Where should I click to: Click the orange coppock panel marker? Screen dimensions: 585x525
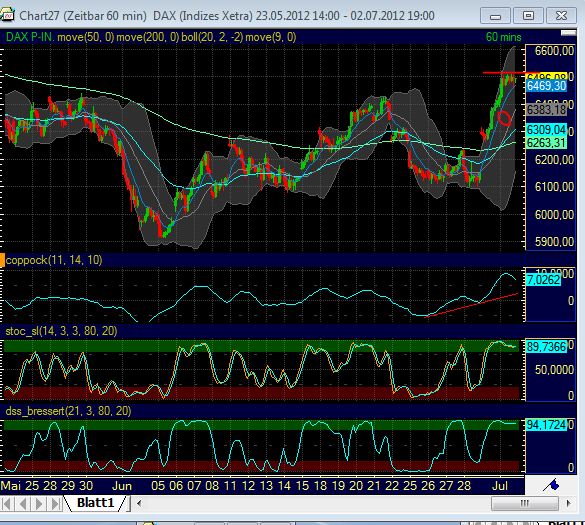click(x=2, y=260)
